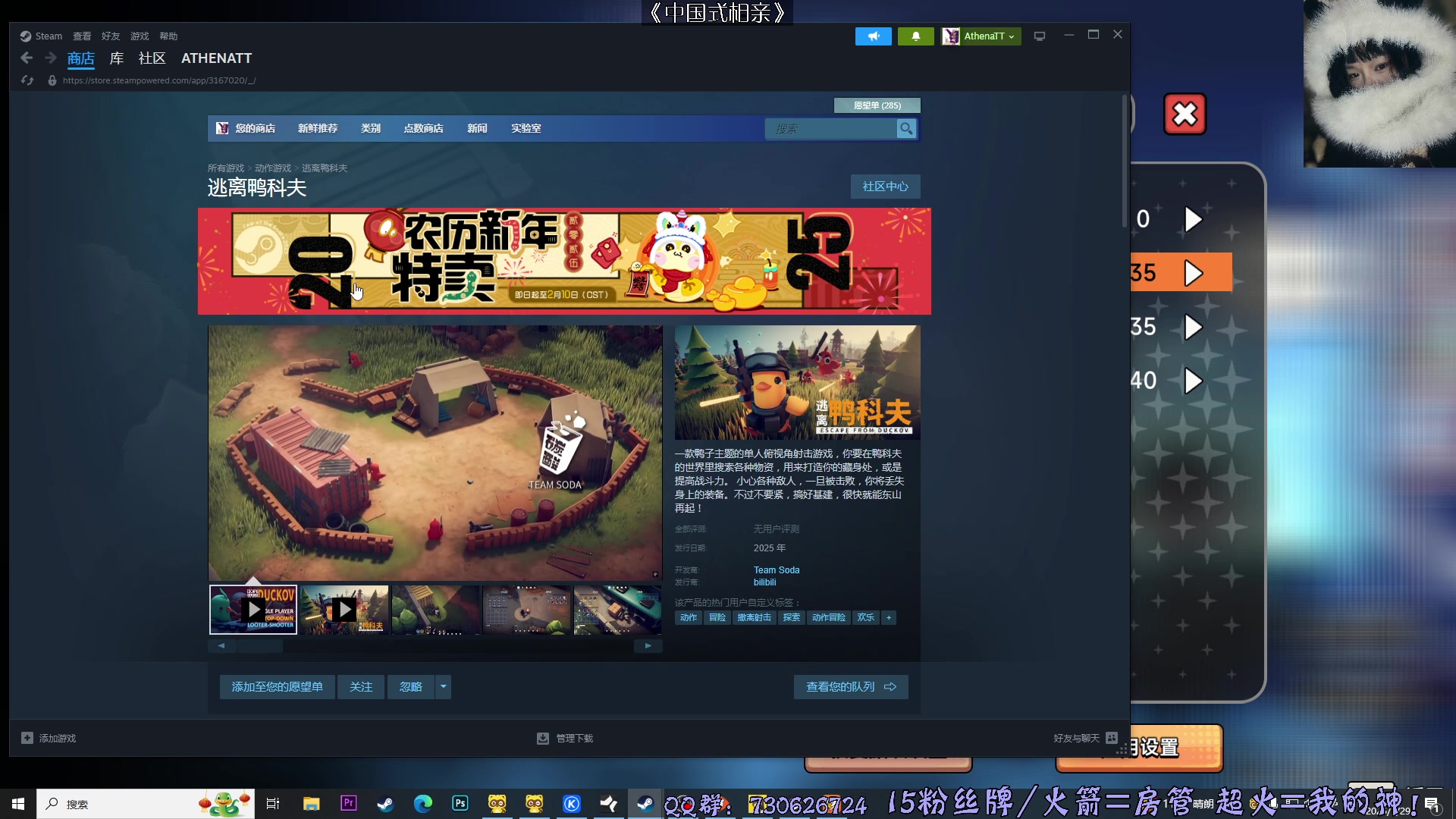Click the thumbnail strip scroll handle
1456x819 pixels.
pos(260,646)
